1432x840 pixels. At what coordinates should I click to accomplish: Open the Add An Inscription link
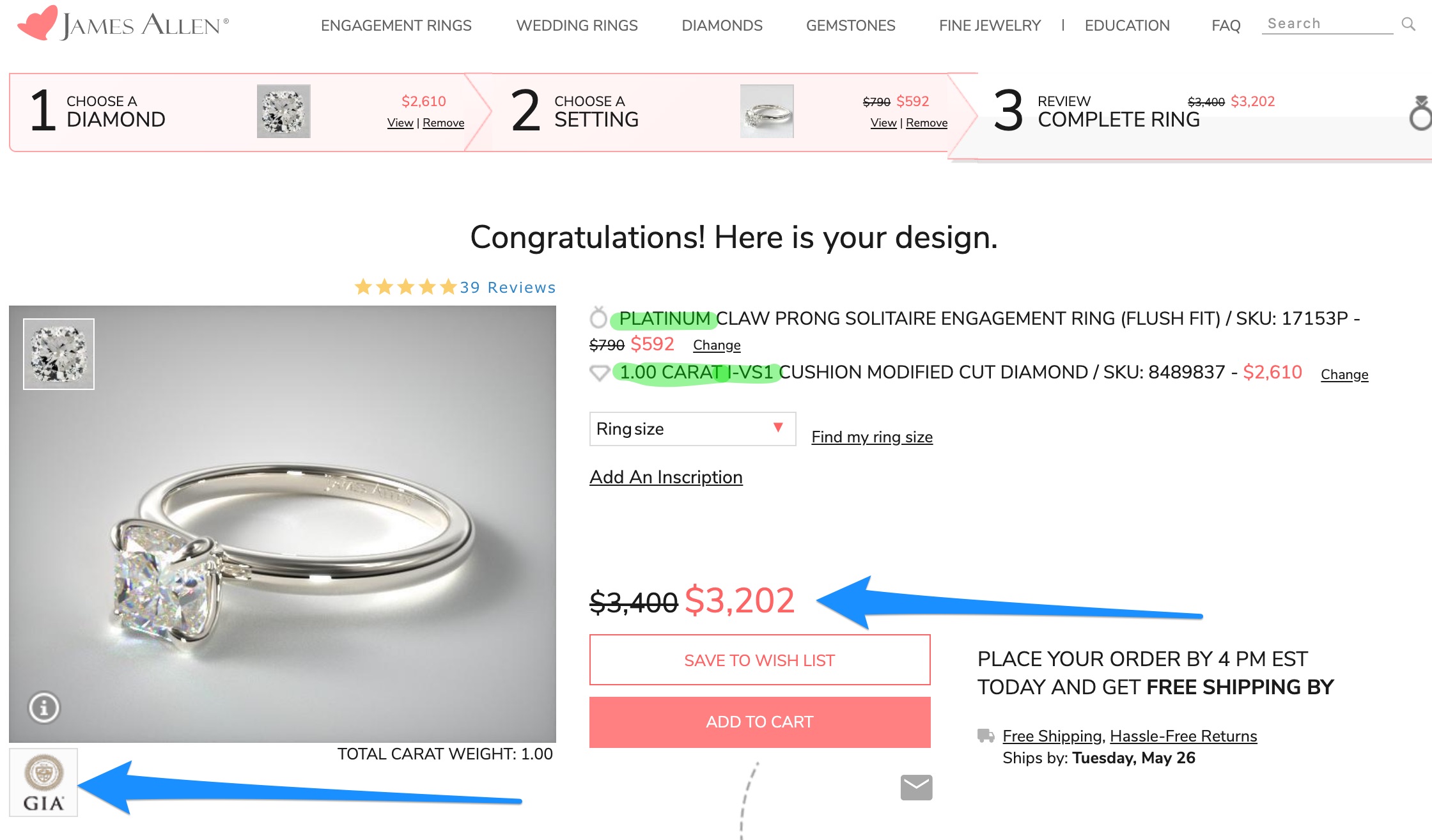coord(665,477)
